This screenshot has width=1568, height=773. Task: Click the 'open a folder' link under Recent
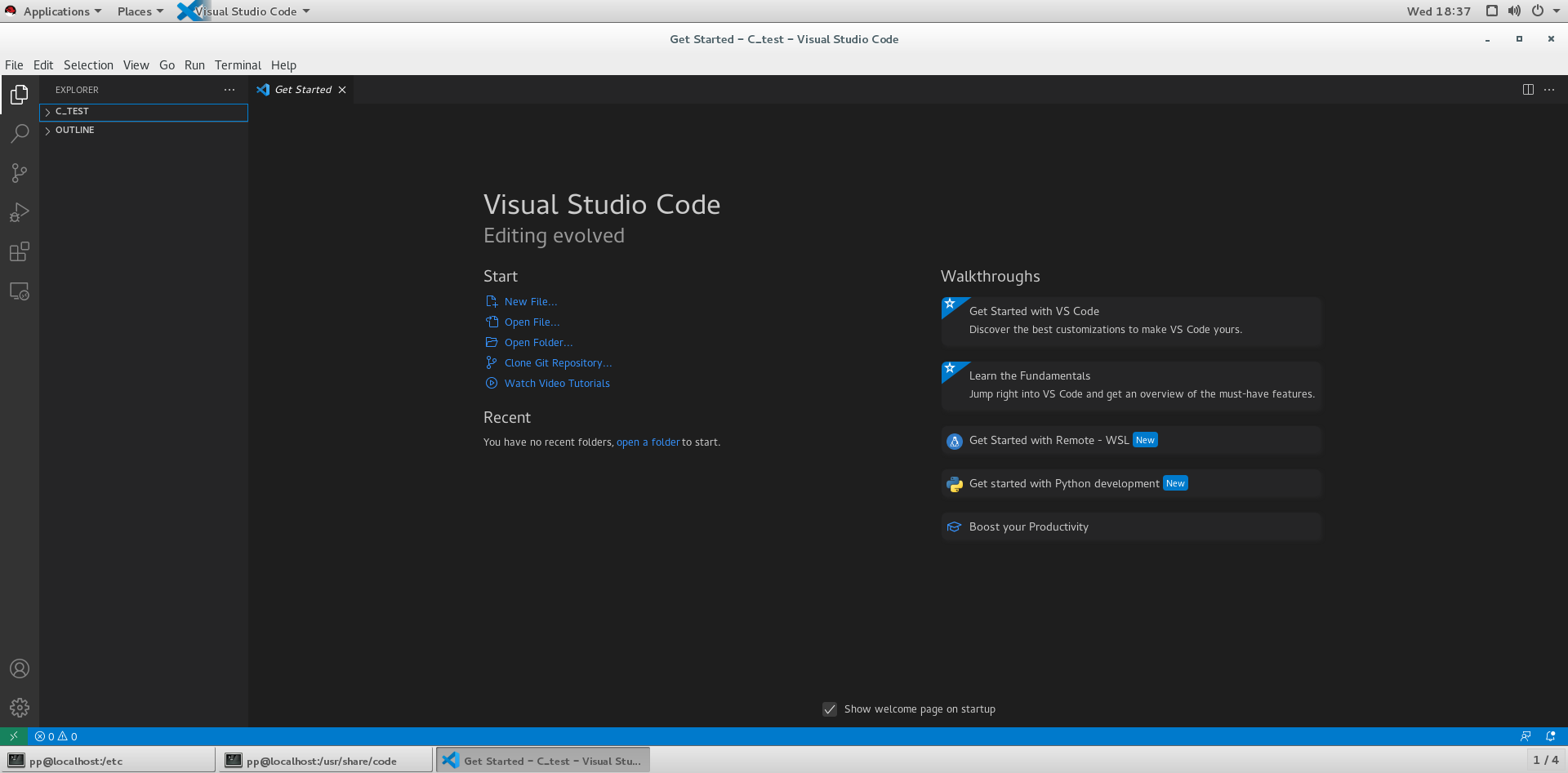point(648,442)
